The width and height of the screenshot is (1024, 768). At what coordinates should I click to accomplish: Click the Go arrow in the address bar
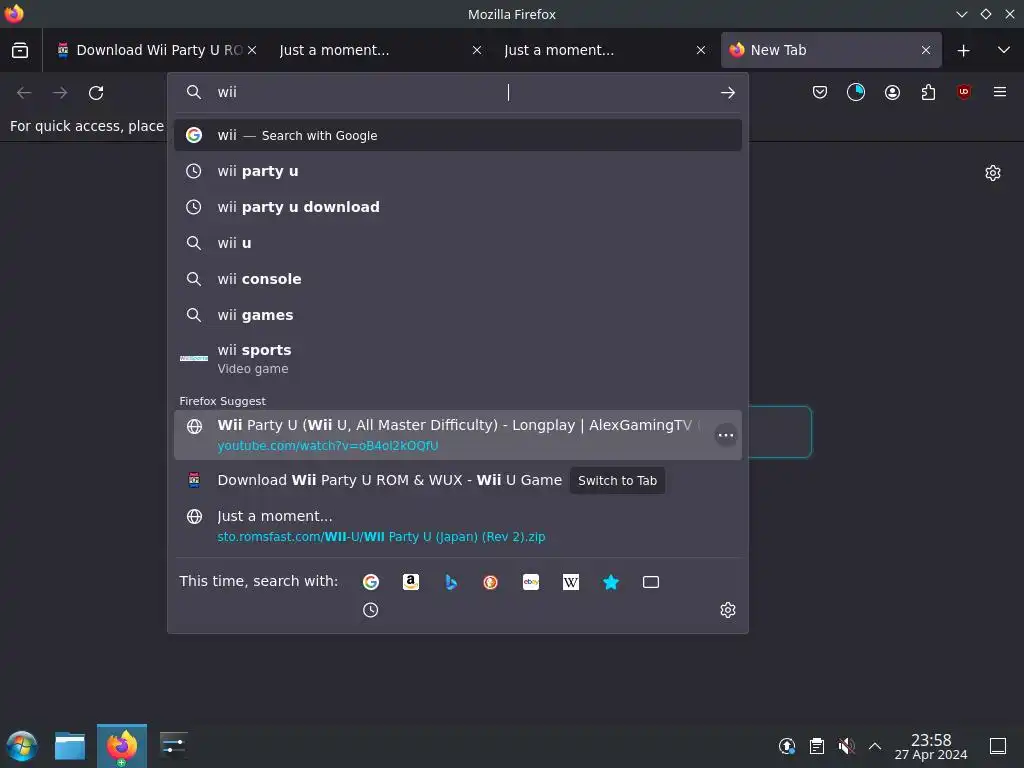pos(728,93)
